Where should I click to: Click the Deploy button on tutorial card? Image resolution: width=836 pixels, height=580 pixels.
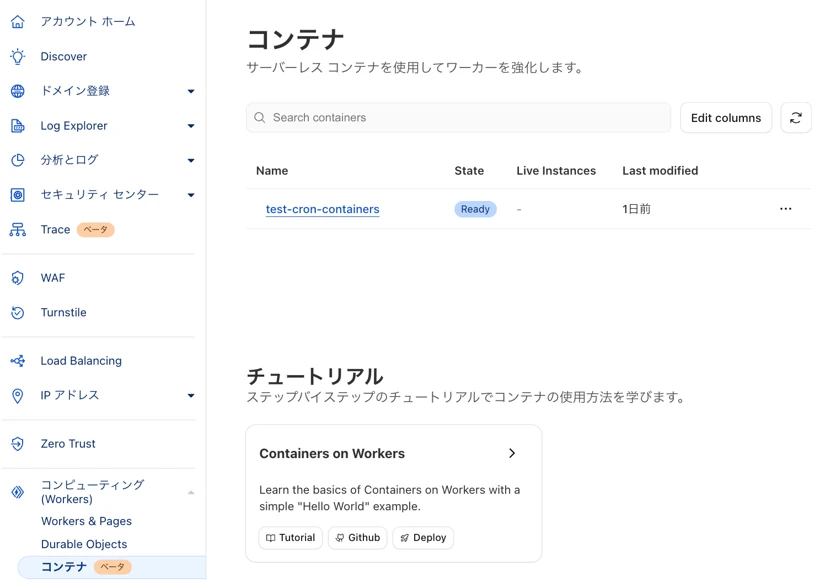[423, 538]
